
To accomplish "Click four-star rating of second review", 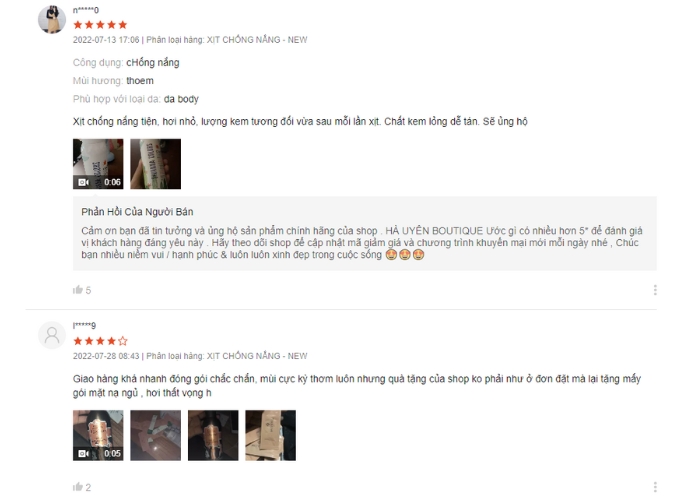I will coord(100,341).
